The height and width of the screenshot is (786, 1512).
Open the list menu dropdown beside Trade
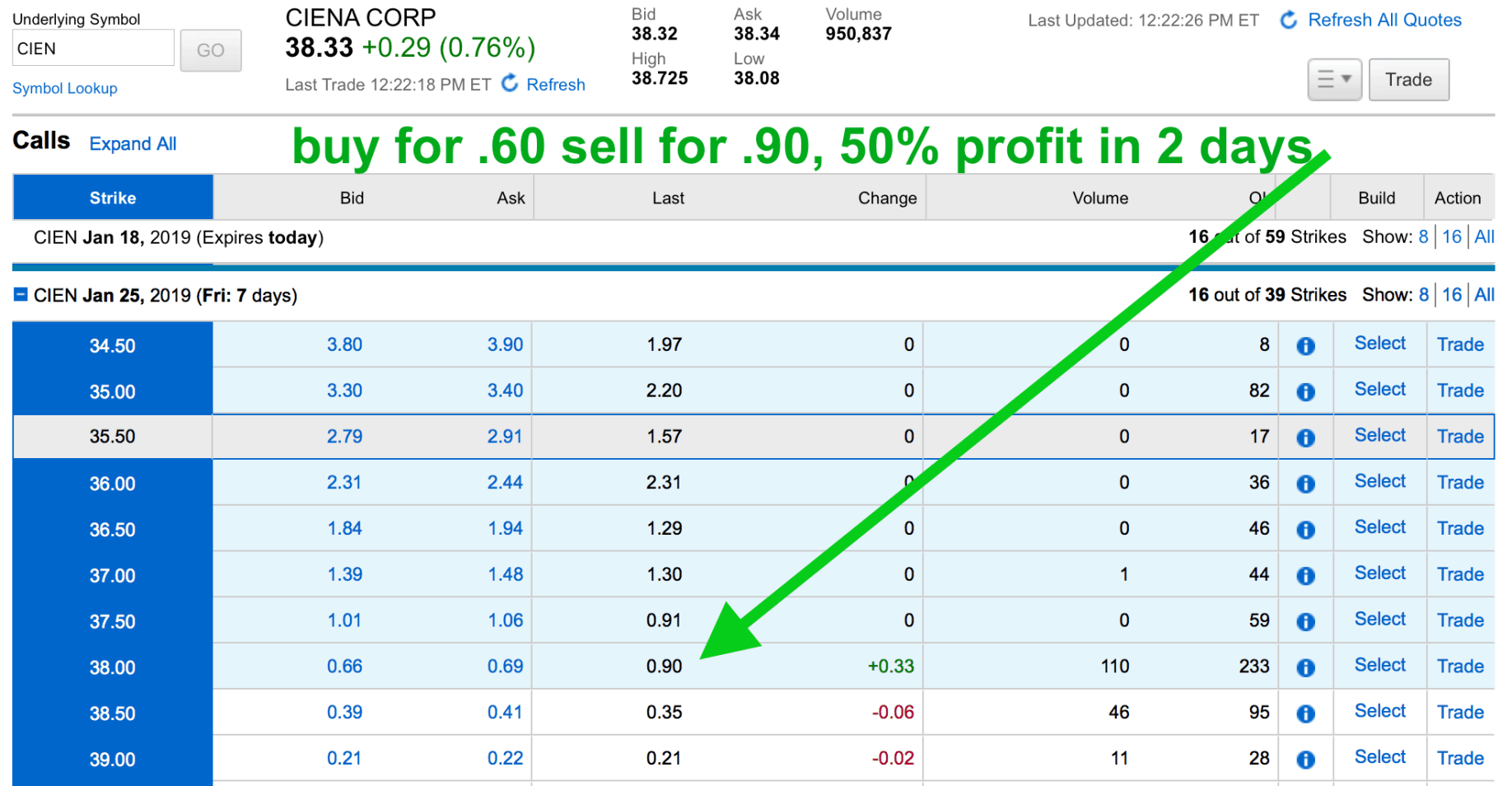[1334, 80]
